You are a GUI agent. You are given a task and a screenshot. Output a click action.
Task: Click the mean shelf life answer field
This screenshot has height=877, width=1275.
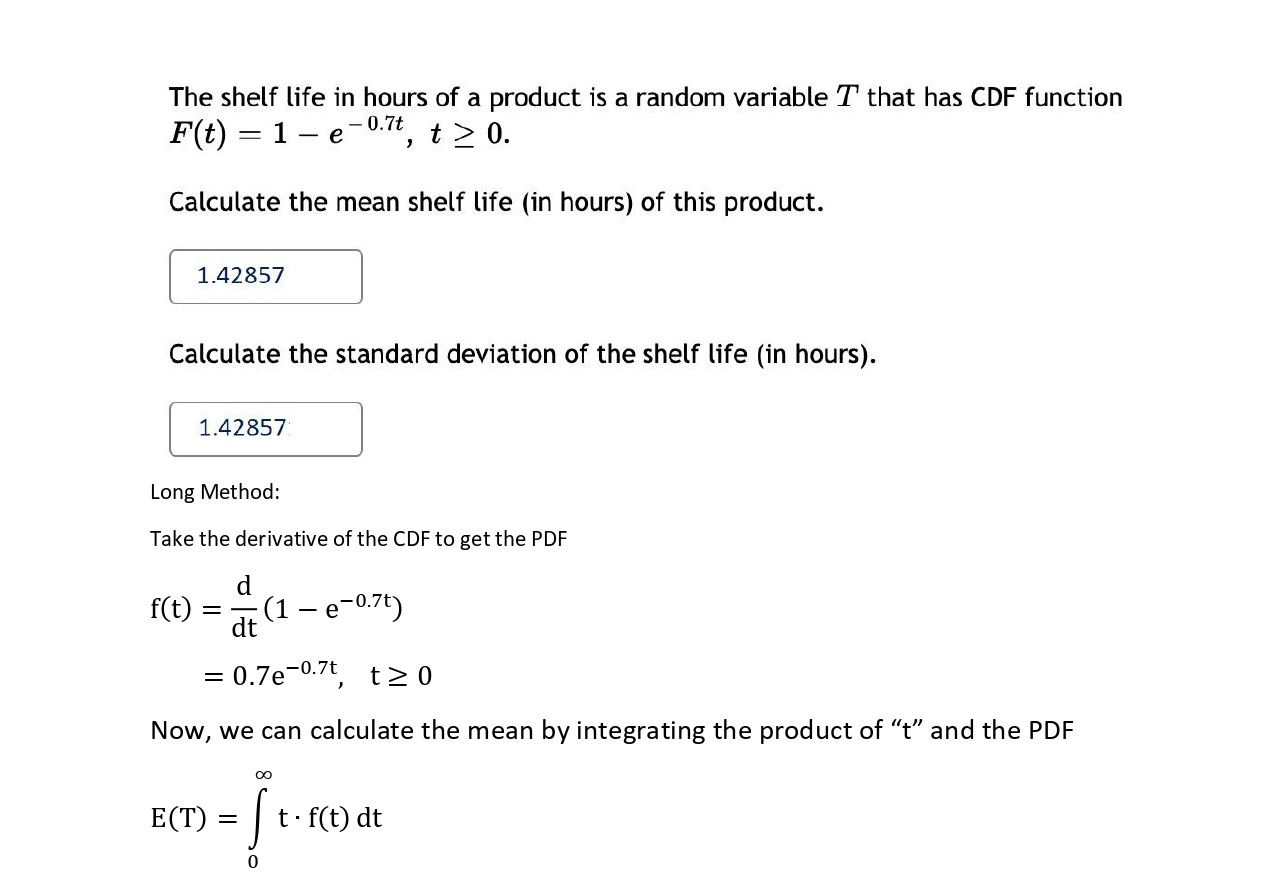[265, 276]
